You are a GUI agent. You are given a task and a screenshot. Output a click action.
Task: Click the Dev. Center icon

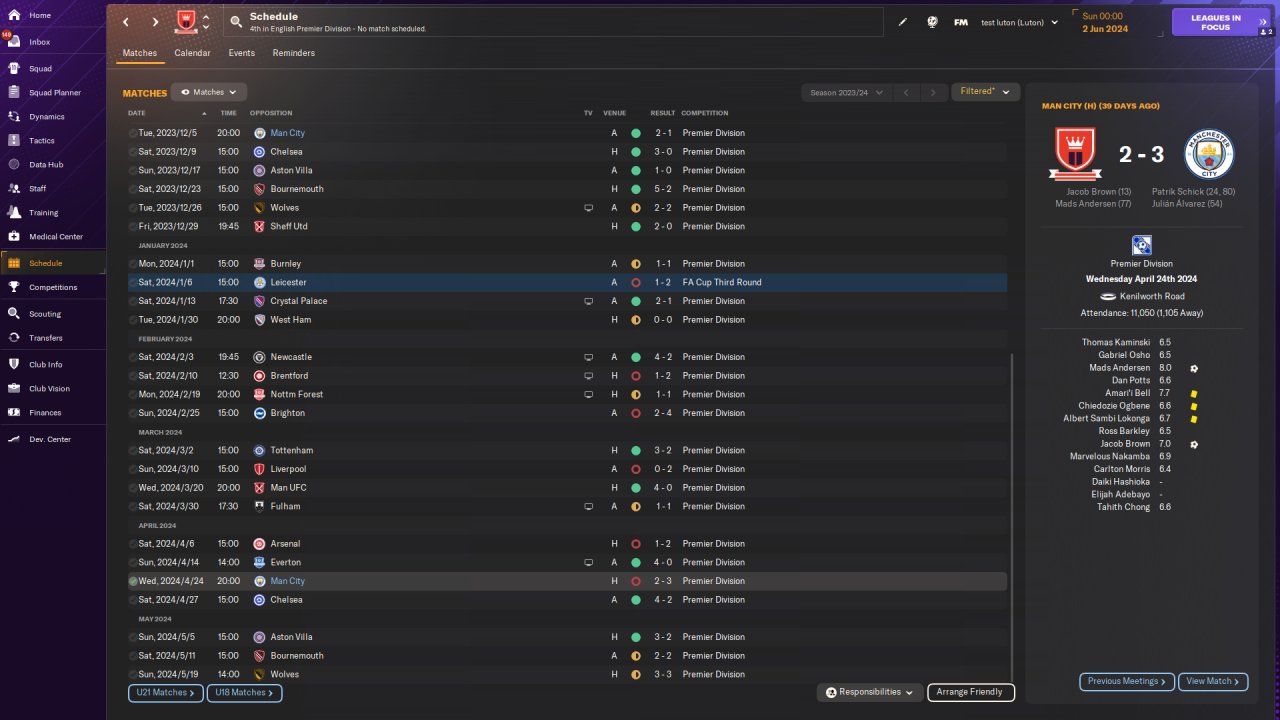click(x=14, y=440)
